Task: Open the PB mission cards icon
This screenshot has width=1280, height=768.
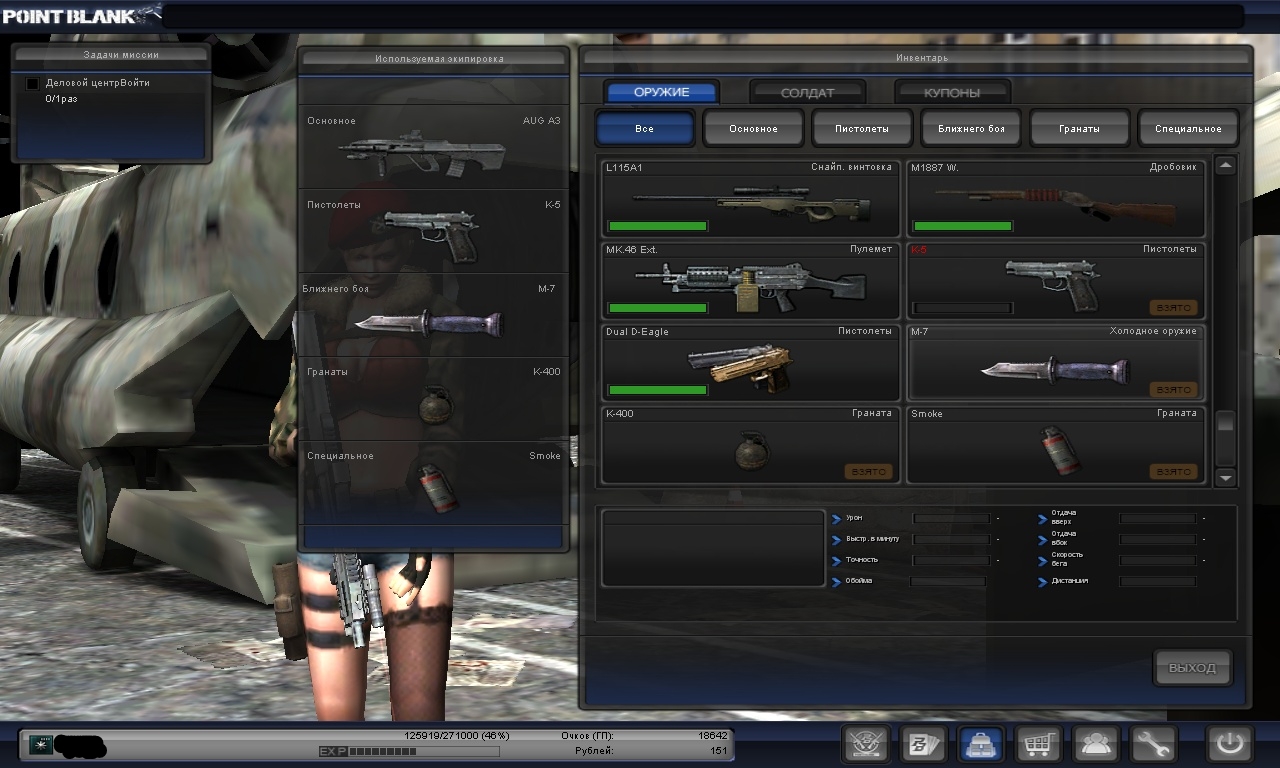Action: [923, 744]
